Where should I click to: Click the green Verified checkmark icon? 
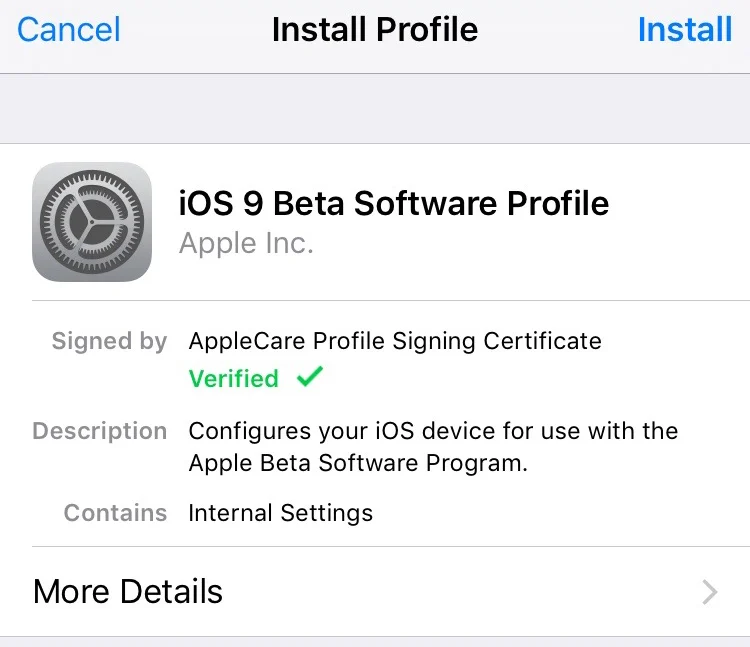(x=310, y=378)
